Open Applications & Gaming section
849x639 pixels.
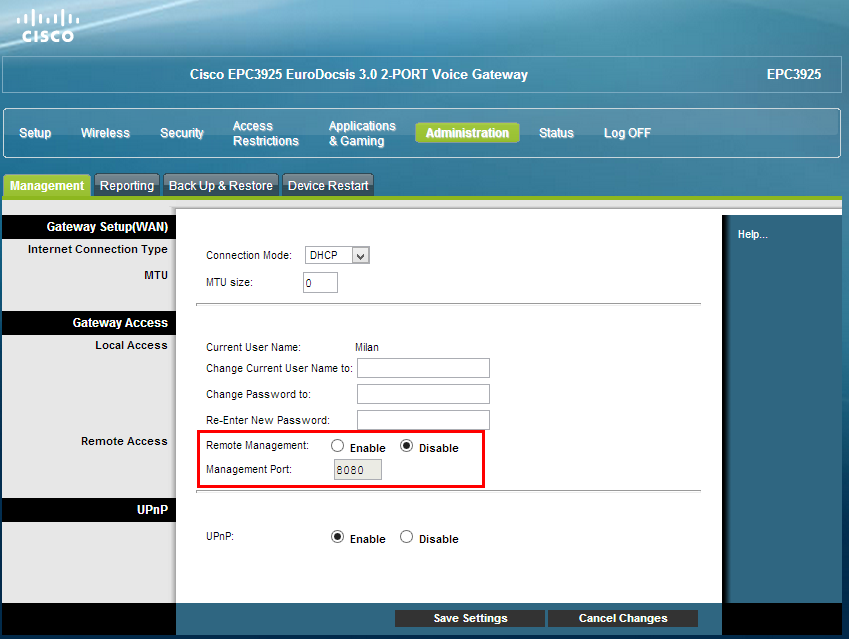(x=362, y=133)
